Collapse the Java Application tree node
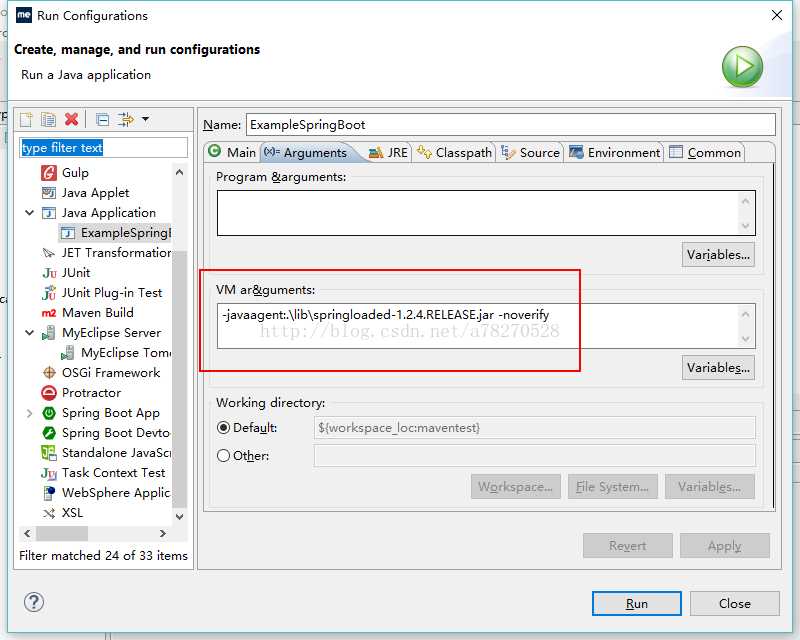800x640 pixels. (x=30, y=213)
